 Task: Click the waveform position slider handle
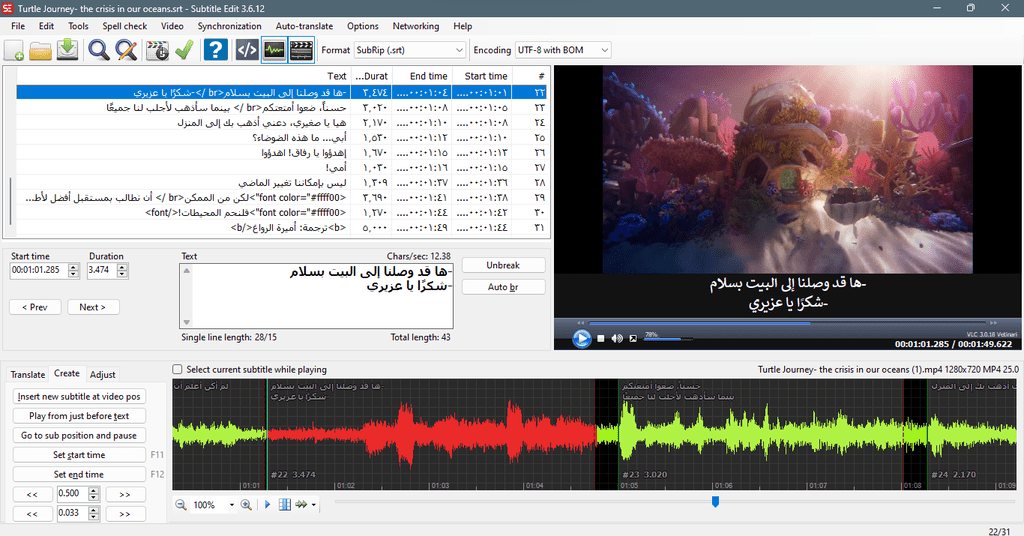pyautogui.click(x=716, y=501)
